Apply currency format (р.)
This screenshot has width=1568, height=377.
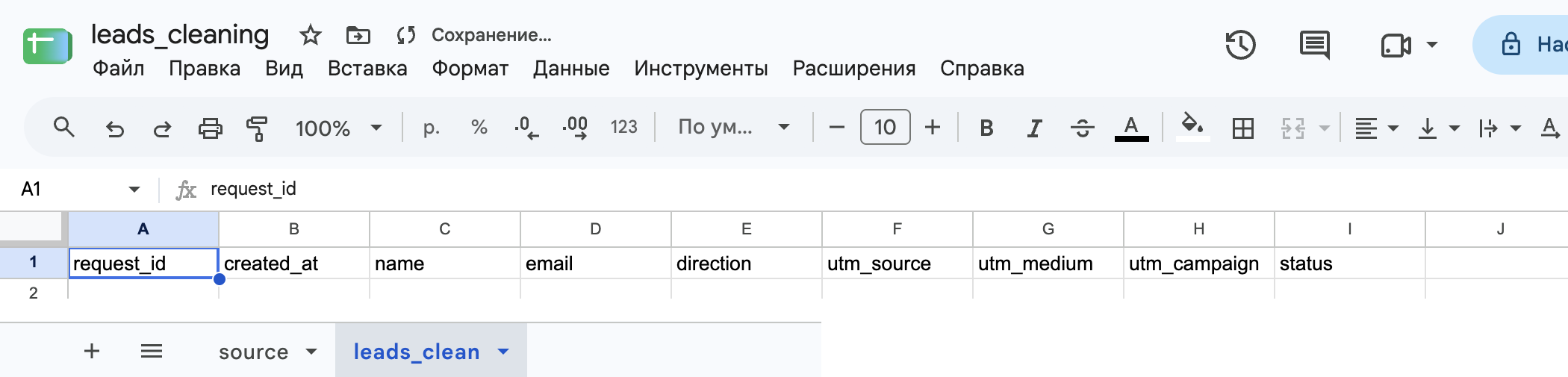click(x=431, y=128)
